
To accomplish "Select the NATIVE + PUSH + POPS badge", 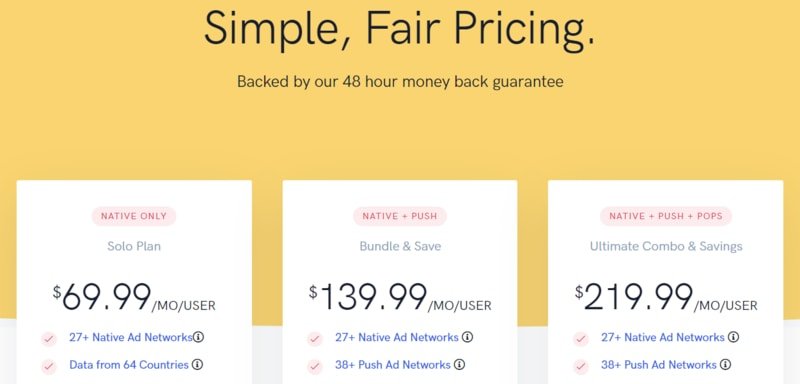I will [x=666, y=216].
